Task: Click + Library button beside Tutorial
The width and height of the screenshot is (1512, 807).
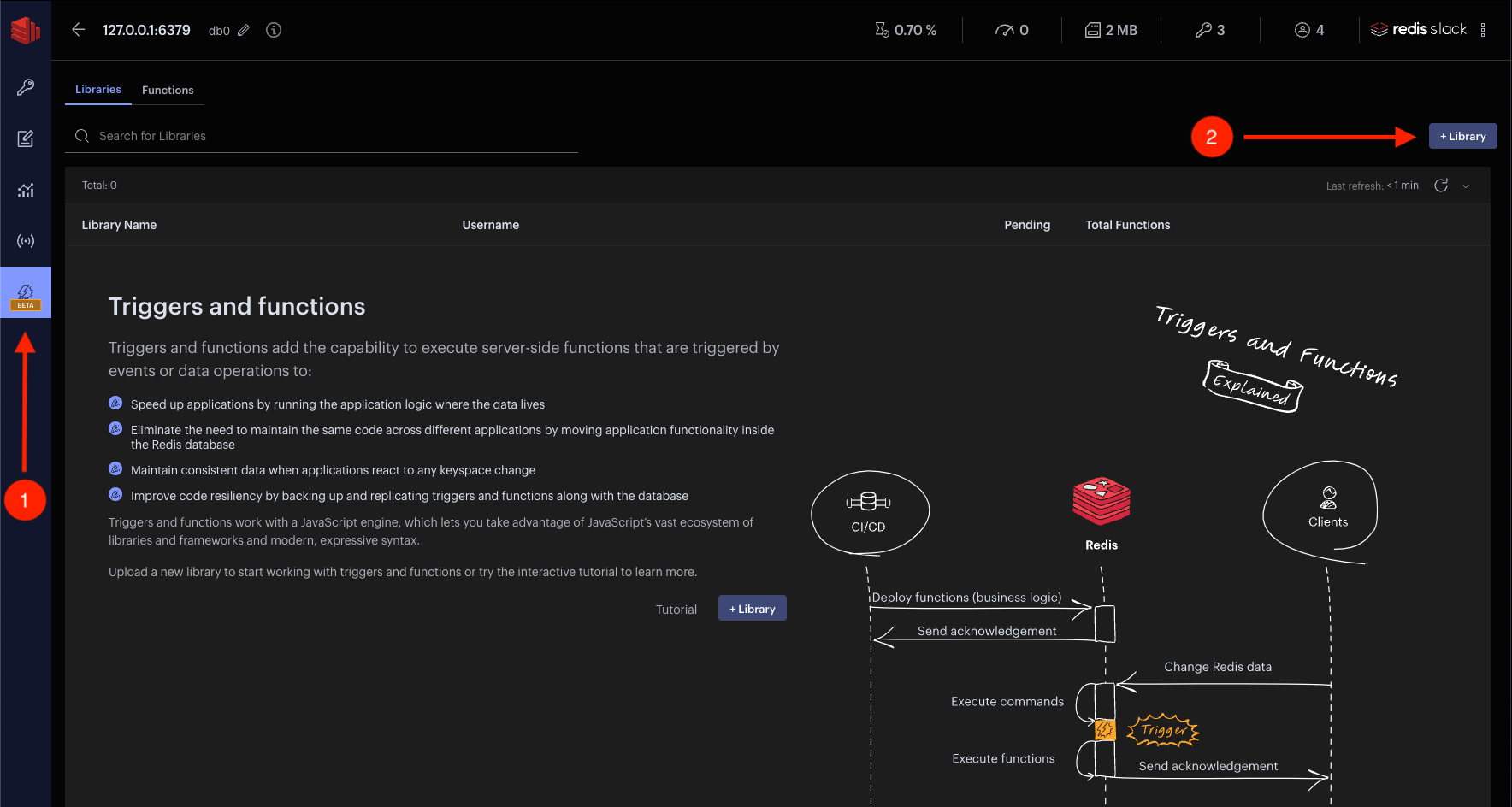Action: tap(752, 609)
